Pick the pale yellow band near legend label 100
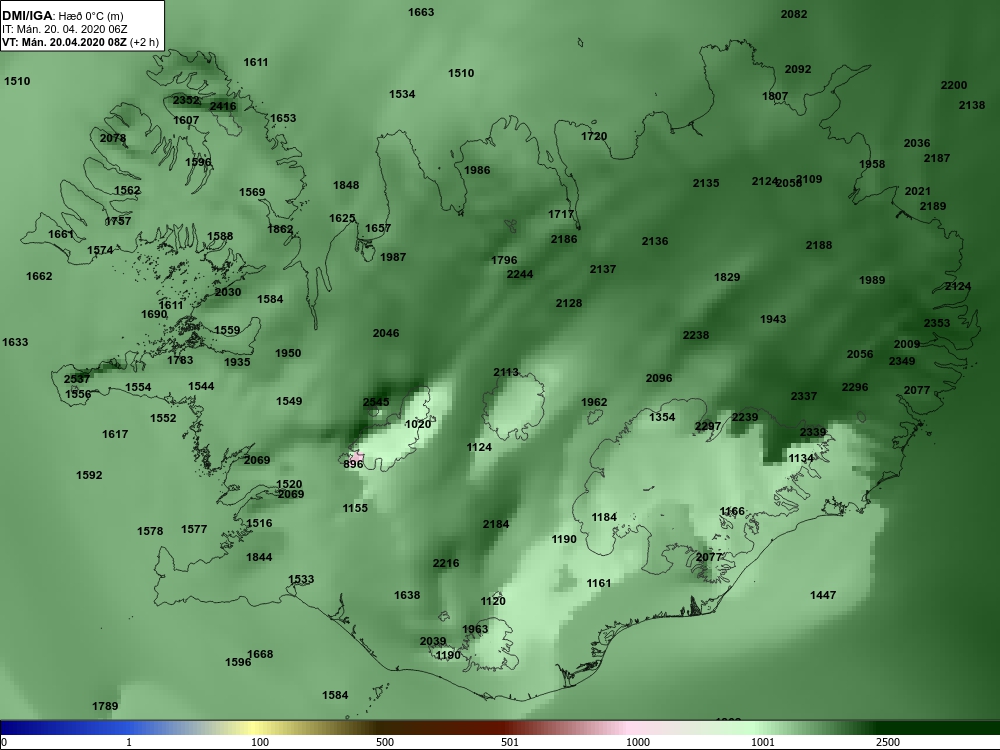The height and width of the screenshot is (750, 1000). coord(252,728)
